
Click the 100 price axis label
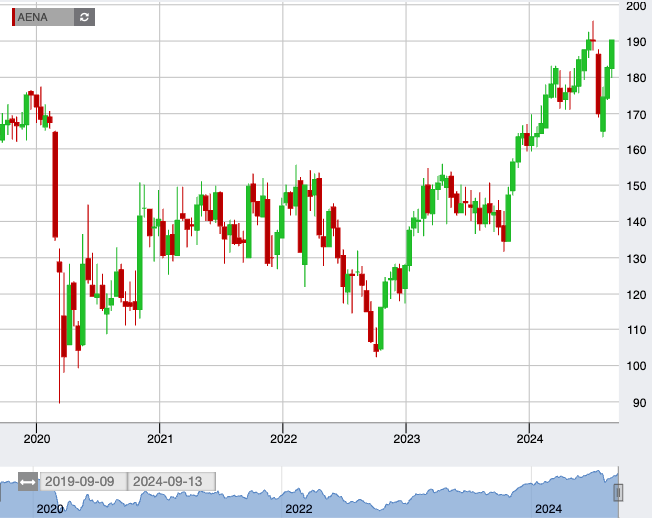click(x=636, y=366)
